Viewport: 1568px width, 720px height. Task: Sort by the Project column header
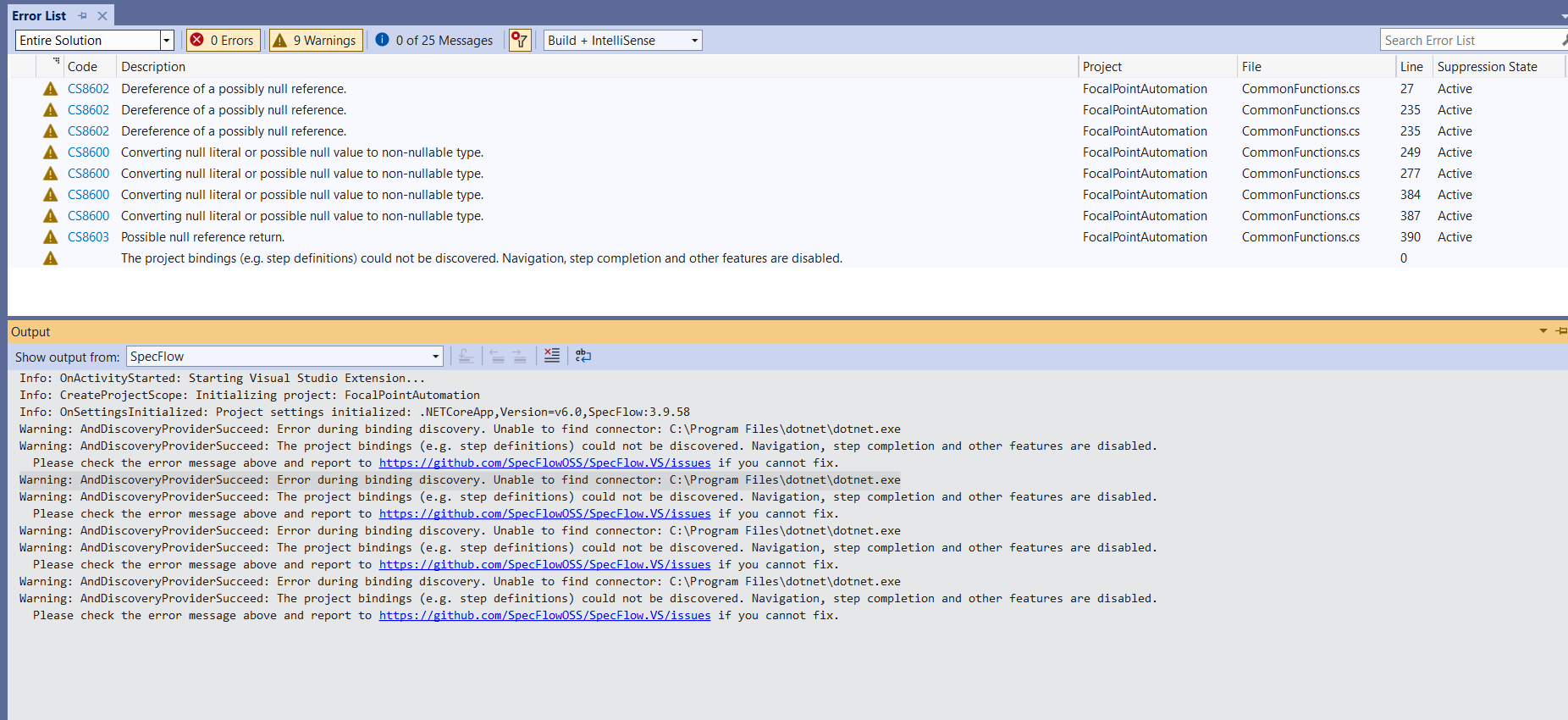pyautogui.click(x=1102, y=66)
